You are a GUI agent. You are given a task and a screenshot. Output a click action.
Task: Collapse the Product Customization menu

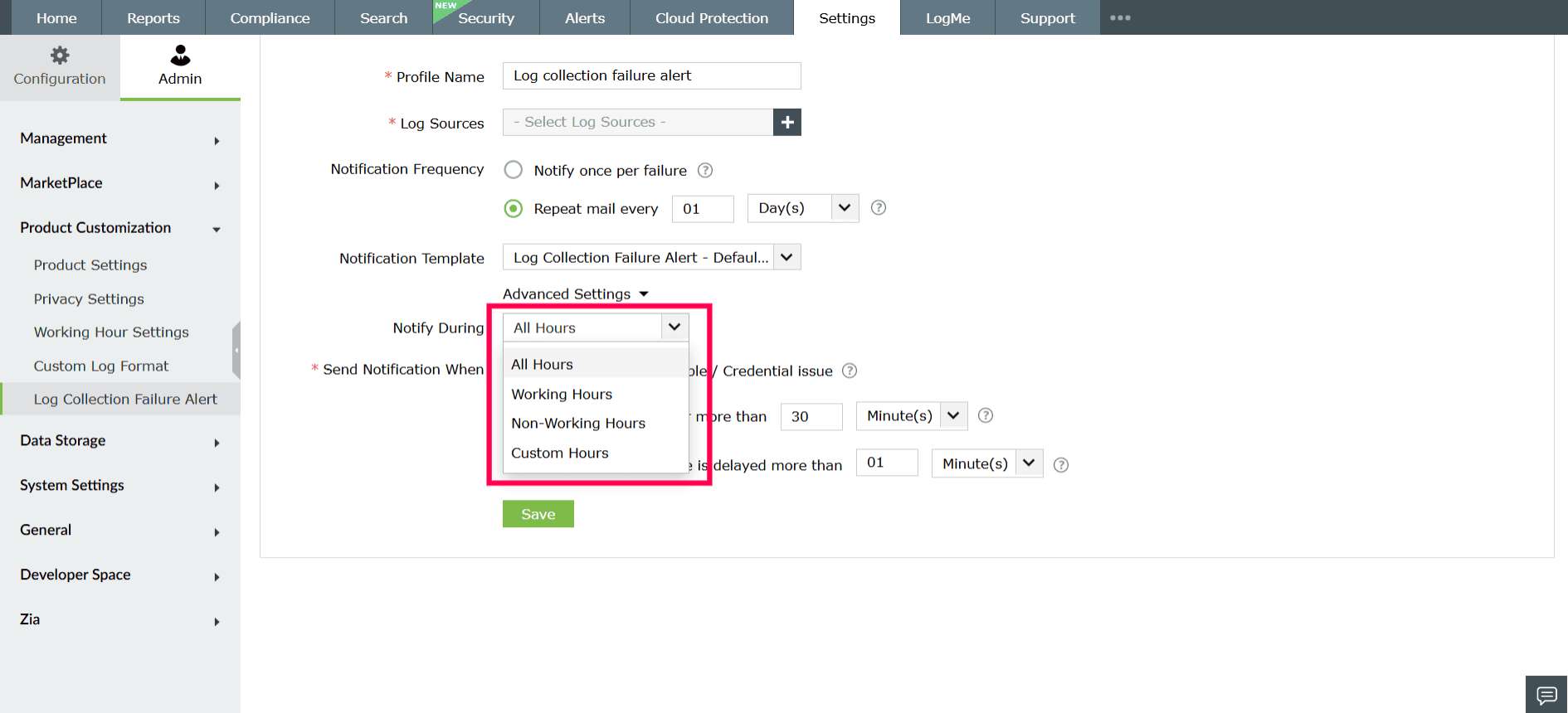tap(120, 228)
